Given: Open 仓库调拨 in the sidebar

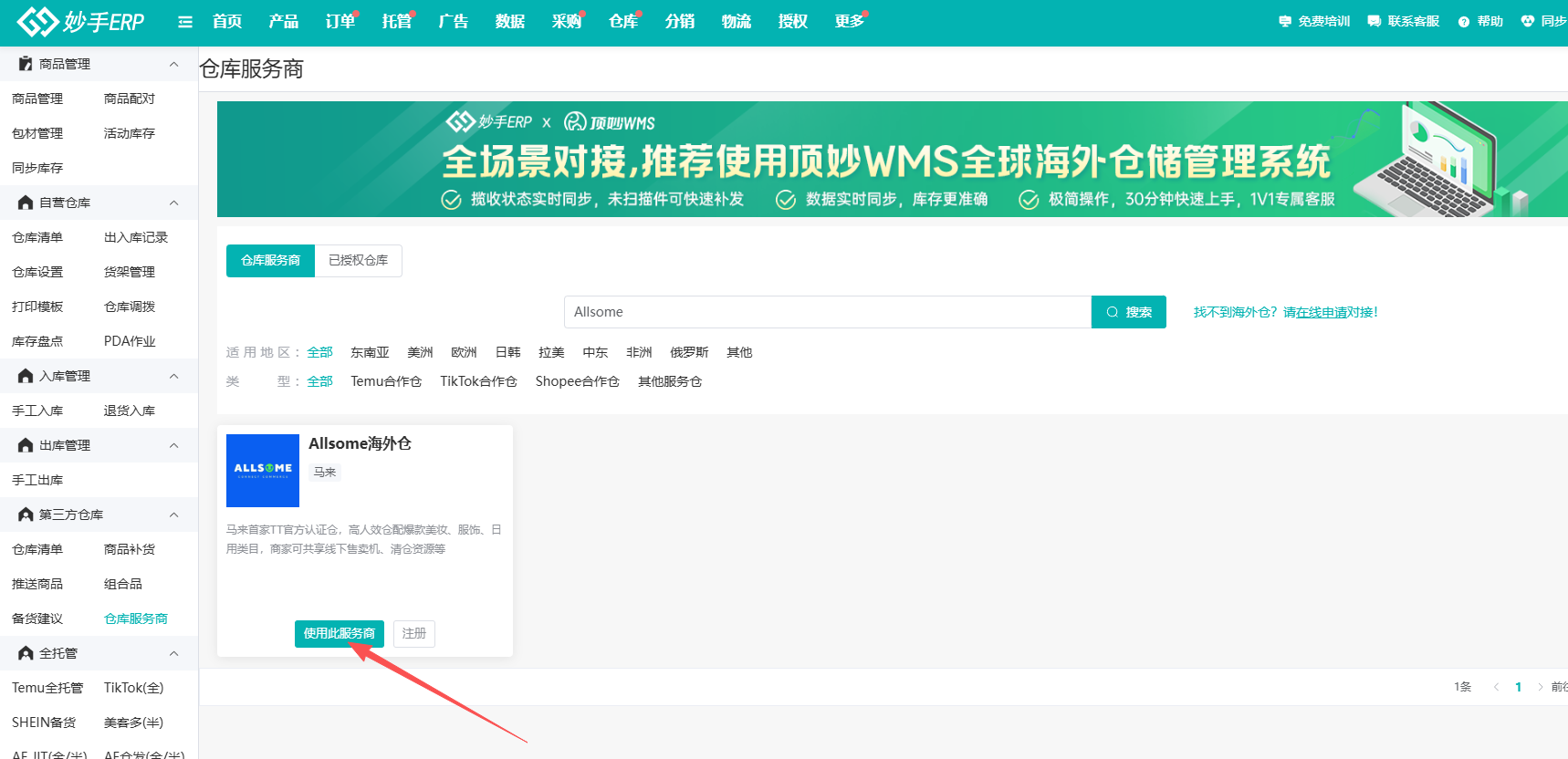Looking at the screenshot, I should (x=130, y=307).
